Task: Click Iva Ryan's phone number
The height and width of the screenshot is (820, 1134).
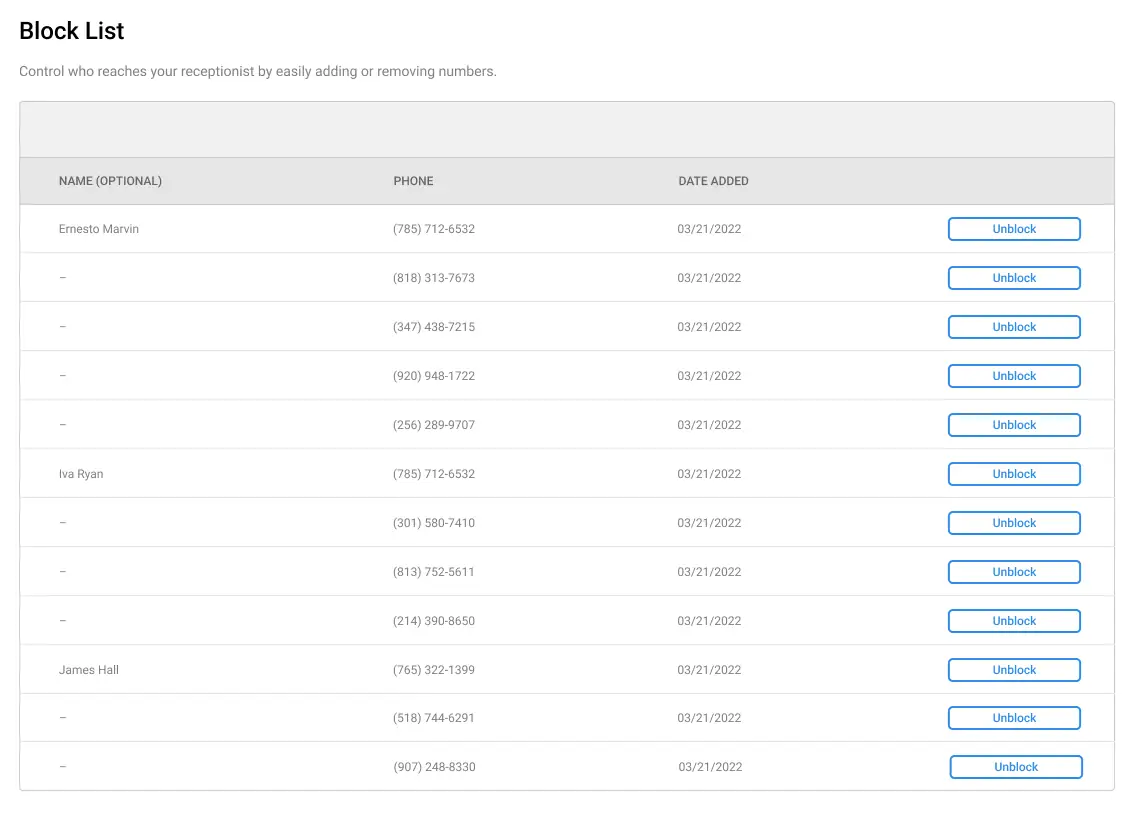Action: coord(434,474)
